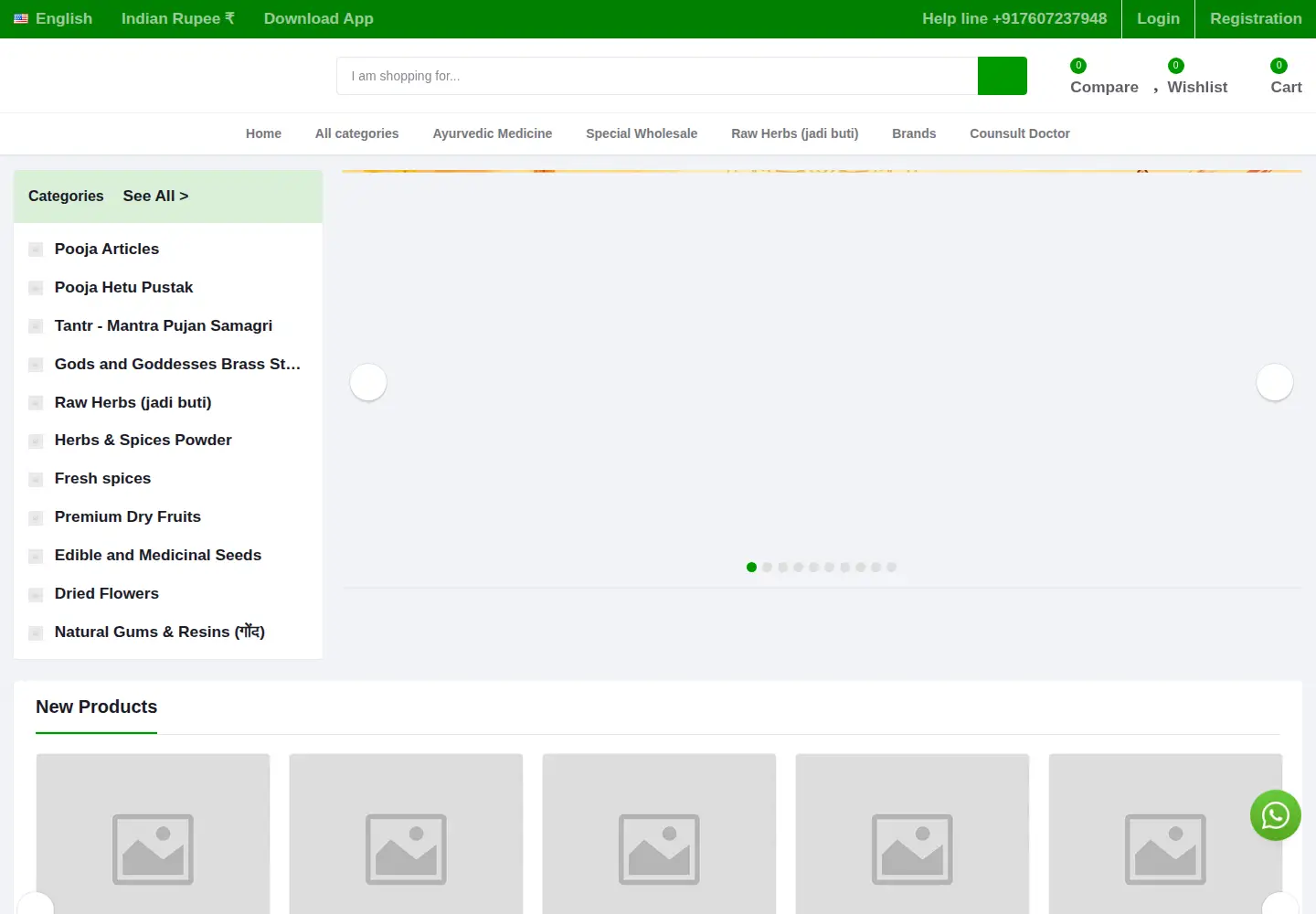Screen dimensions: 1316x914
Task: Open the third New Products thumbnail
Action: [659, 834]
